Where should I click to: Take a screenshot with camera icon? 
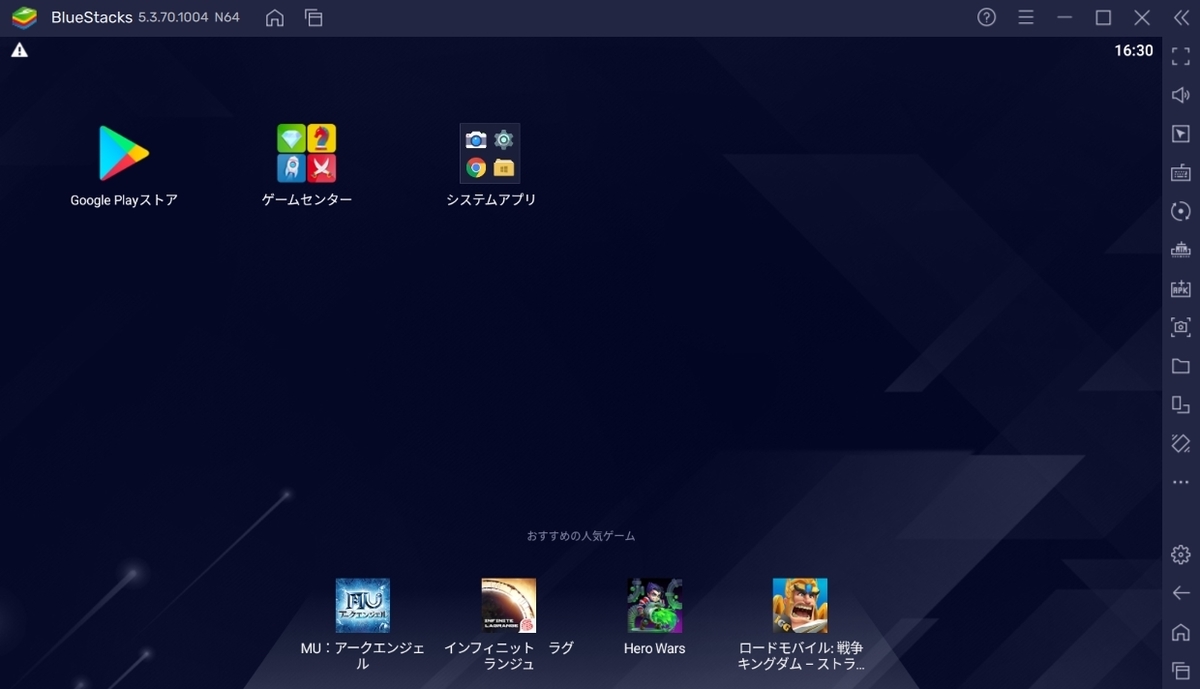[1181, 327]
